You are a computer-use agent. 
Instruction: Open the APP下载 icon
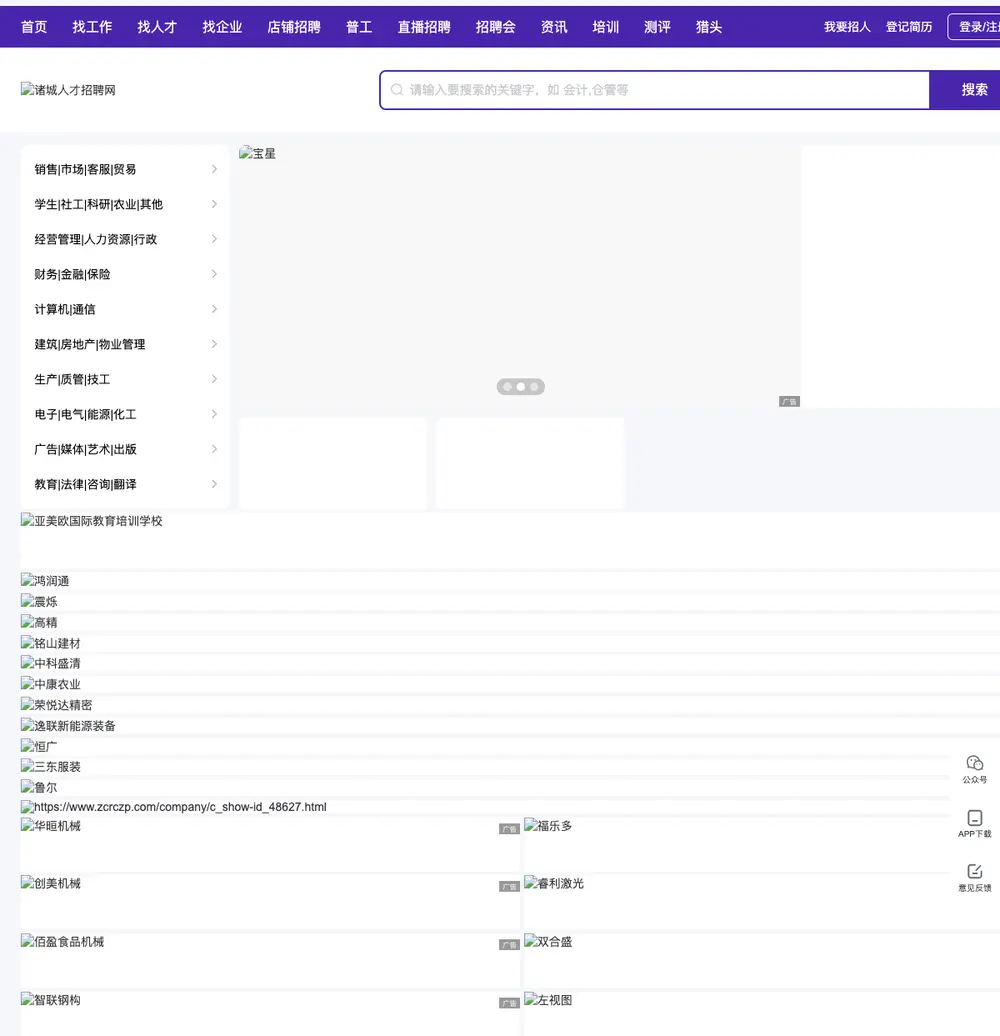[x=974, y=824]
